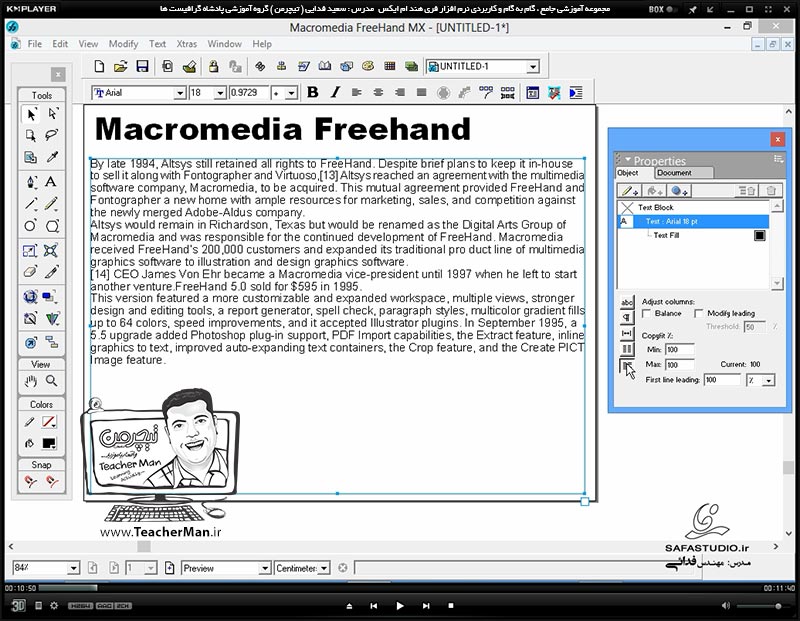
Task: Open the Preview mode dropdown
Action: click(x=264, y=568)
